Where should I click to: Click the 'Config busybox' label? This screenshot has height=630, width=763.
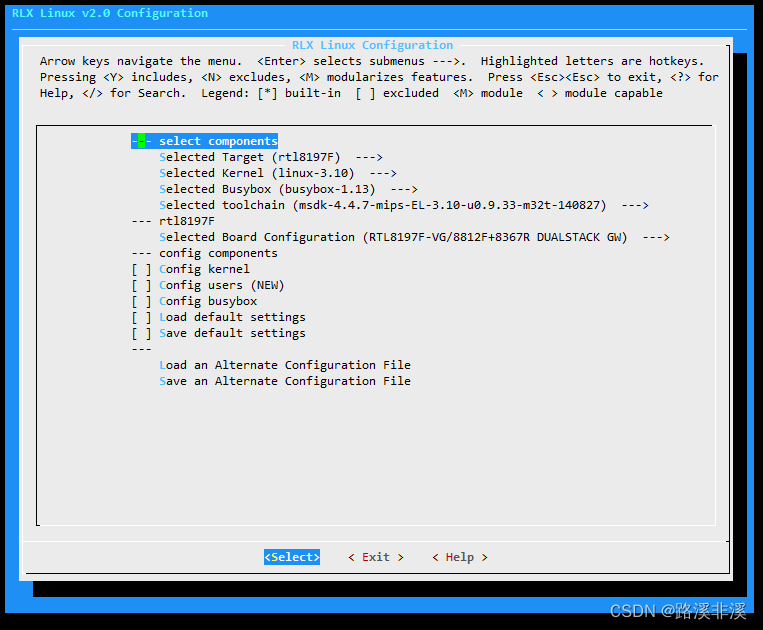[x=208, y=301]
